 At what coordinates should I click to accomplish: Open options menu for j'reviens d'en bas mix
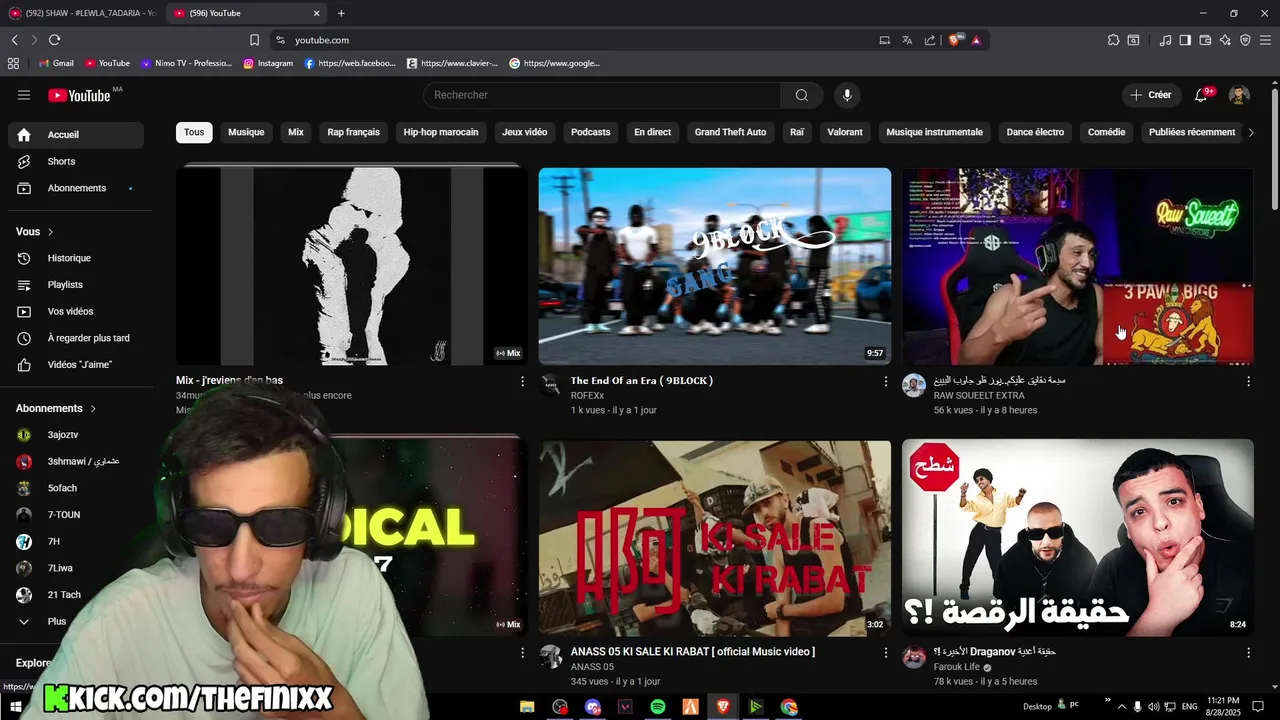(522, 381)
